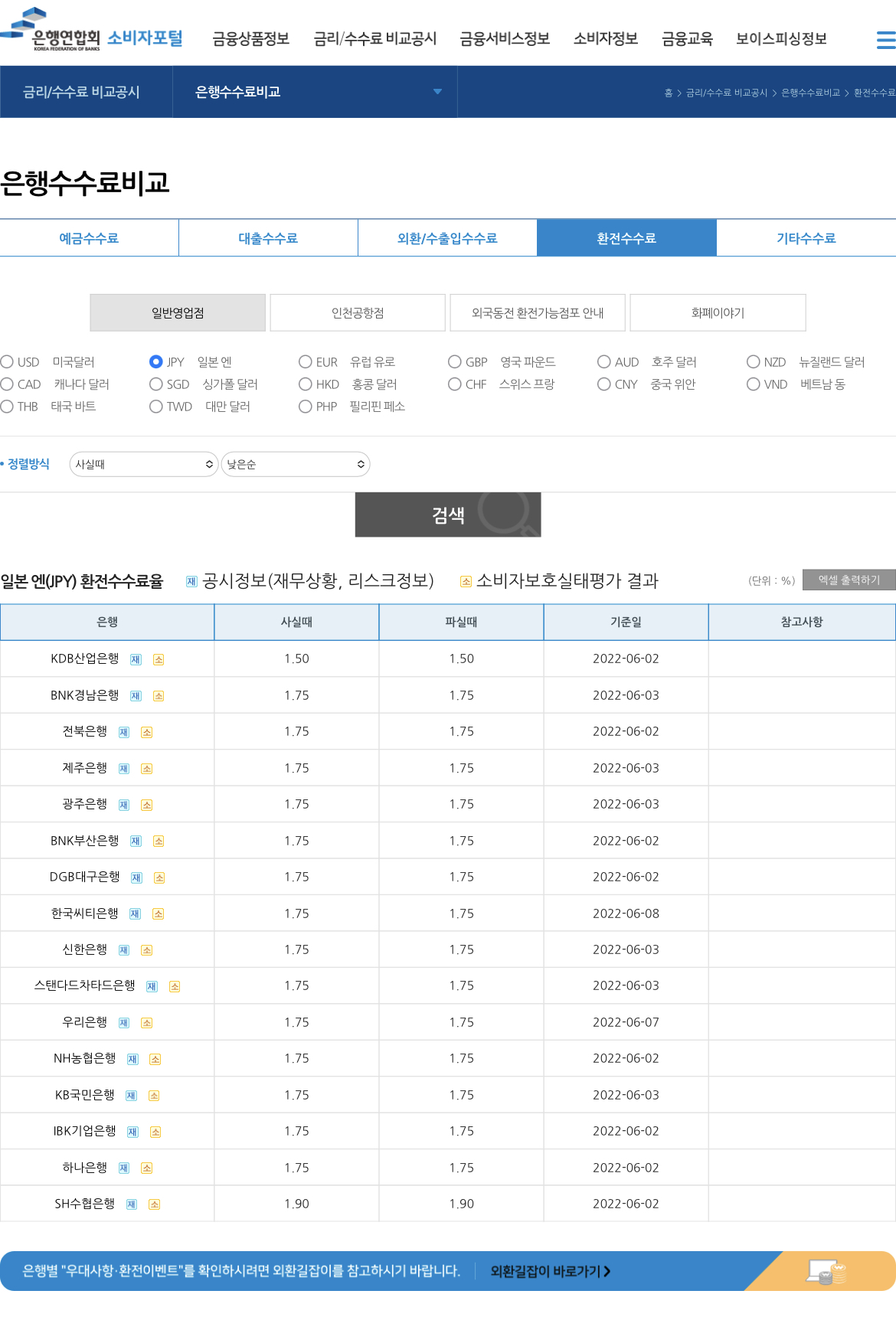The image size is (896, 1330).
Task: Click 소 icon next to 신한은행
Action: pyautogui.click(x=147, y=951)
